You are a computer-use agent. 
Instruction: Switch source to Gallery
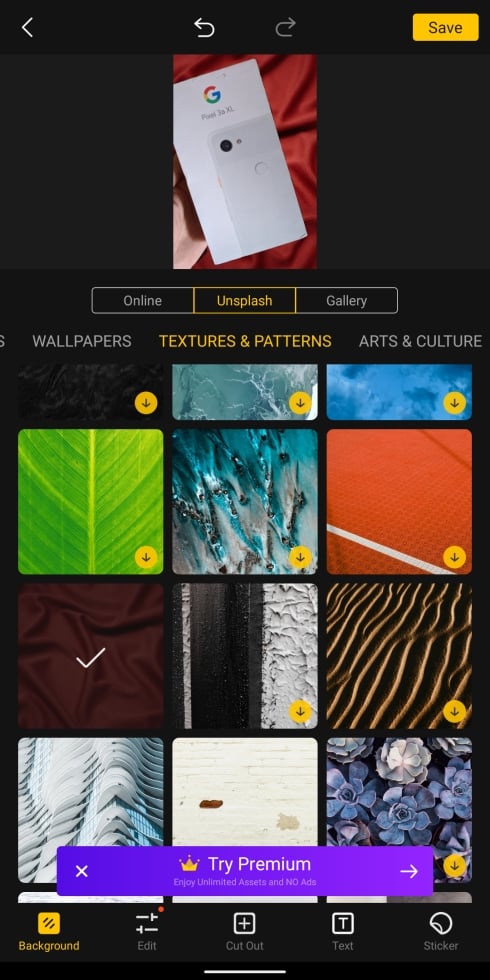click(346, 301)
